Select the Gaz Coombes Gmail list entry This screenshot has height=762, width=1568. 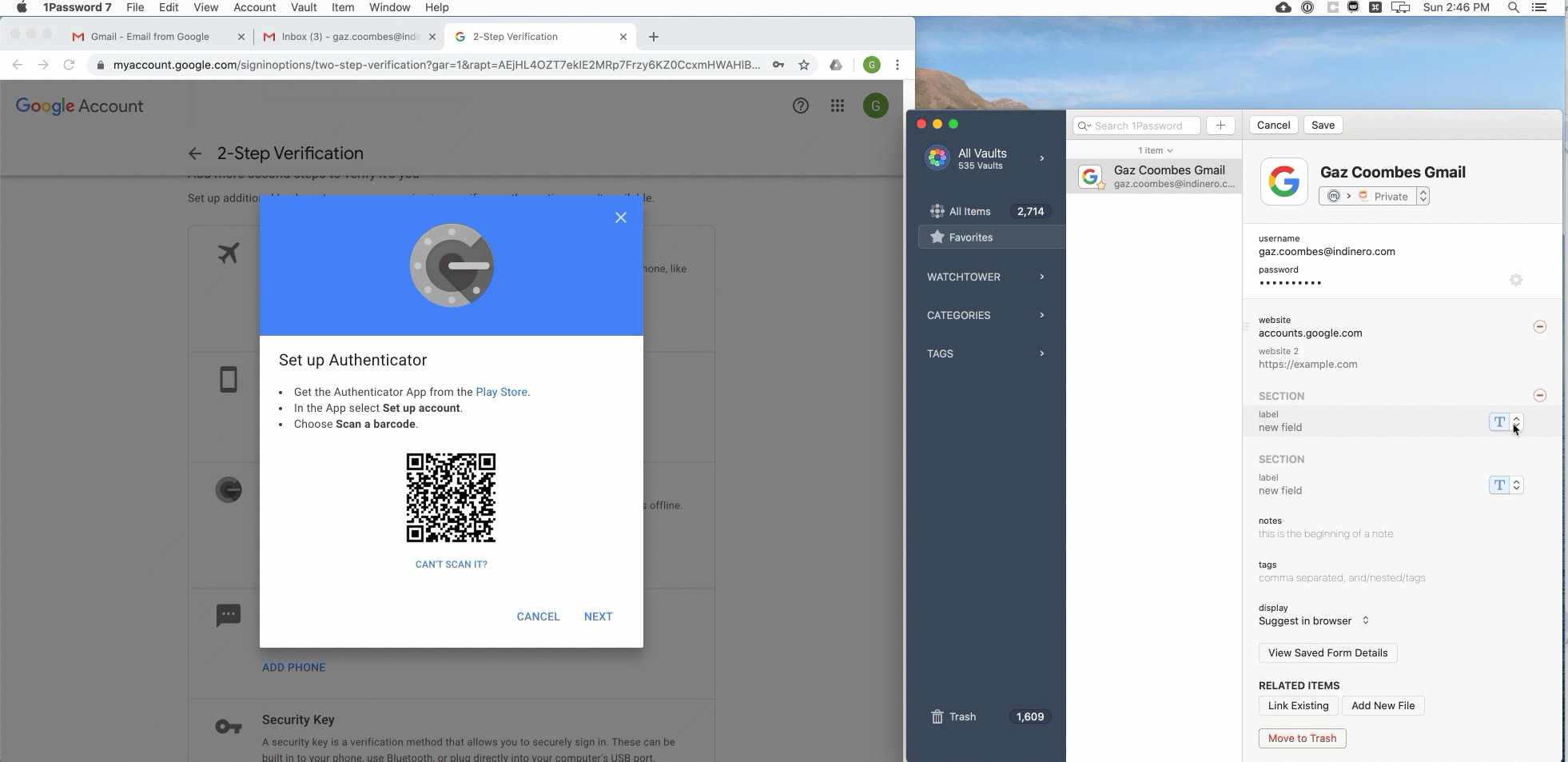pos(1155,177)
